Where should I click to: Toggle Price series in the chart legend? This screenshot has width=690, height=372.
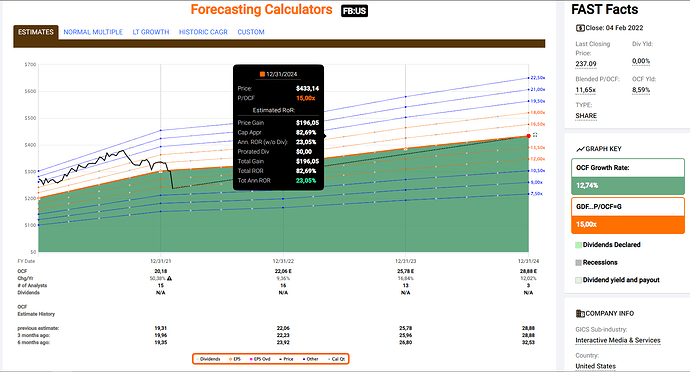point(286,359)
